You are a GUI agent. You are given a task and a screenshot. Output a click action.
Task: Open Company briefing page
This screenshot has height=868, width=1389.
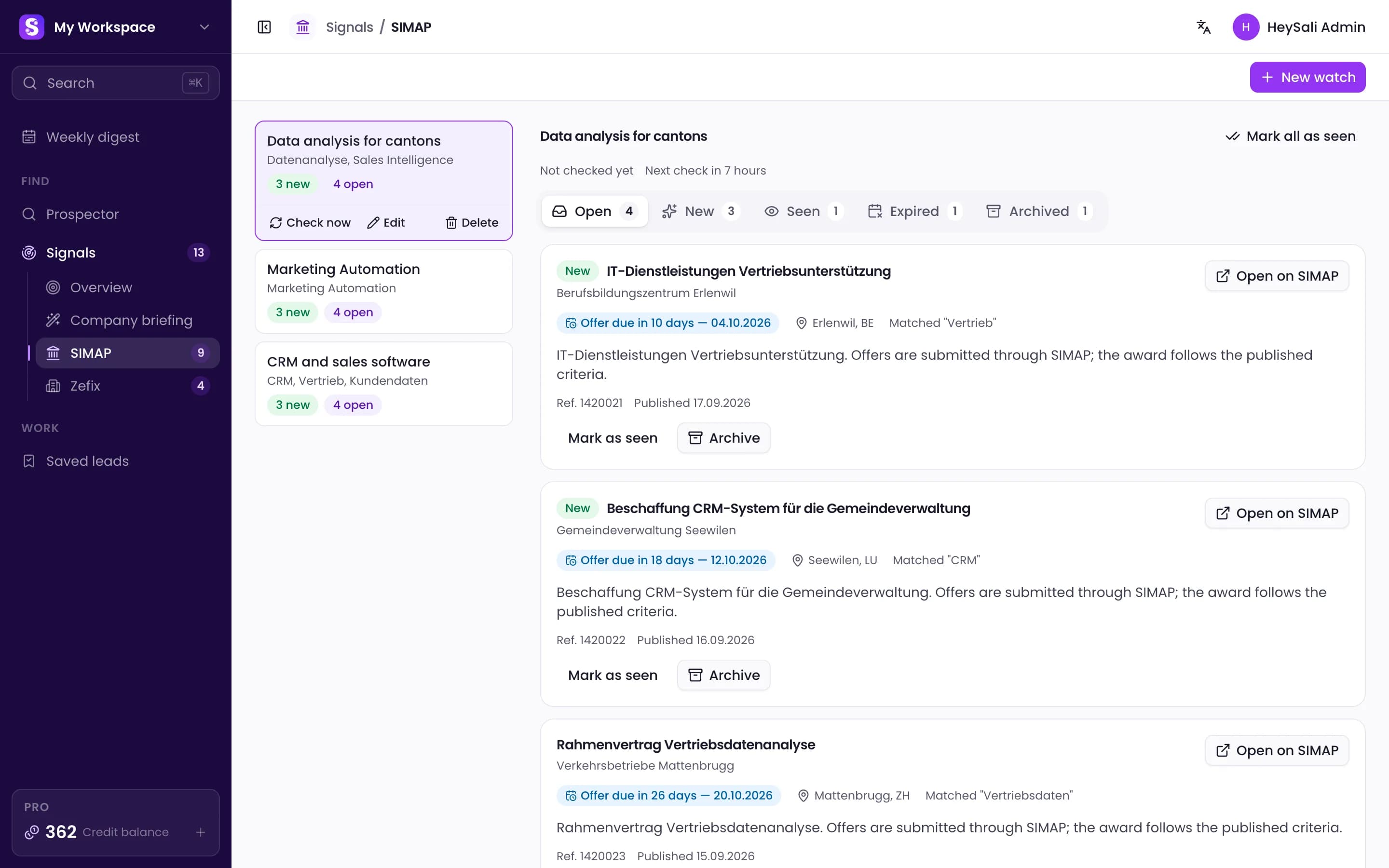127,320
